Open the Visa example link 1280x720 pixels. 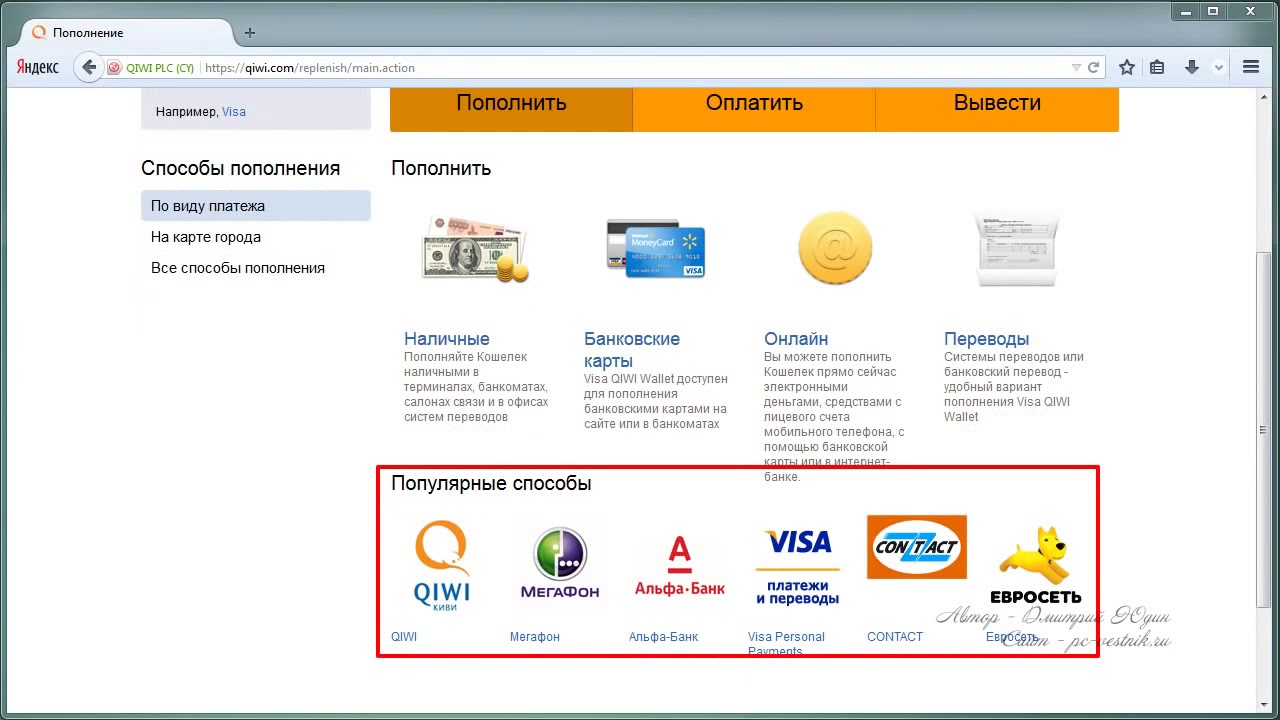[234, 112]
